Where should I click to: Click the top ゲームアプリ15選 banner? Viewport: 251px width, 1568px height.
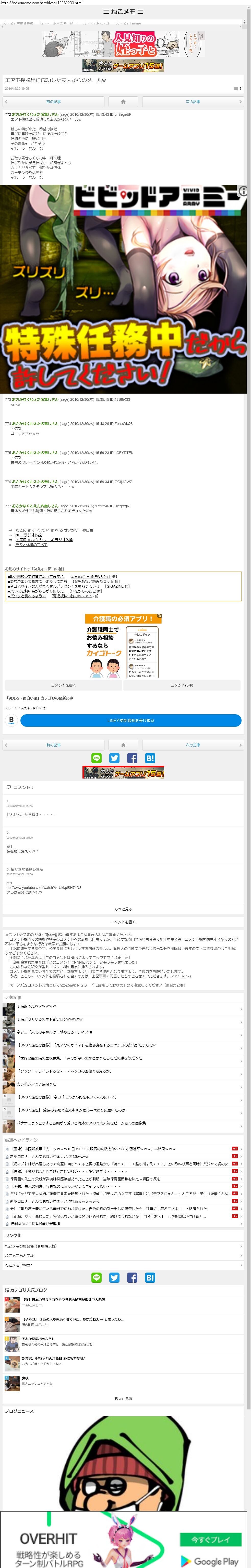tap(123, 66)
